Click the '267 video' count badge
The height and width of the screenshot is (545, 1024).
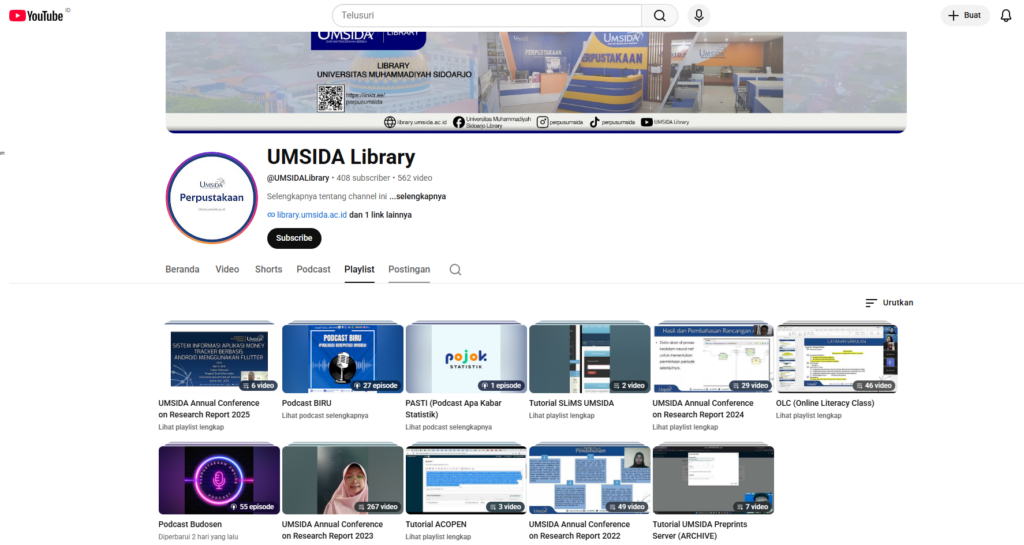pyautogui.click(x=377, y=506)
